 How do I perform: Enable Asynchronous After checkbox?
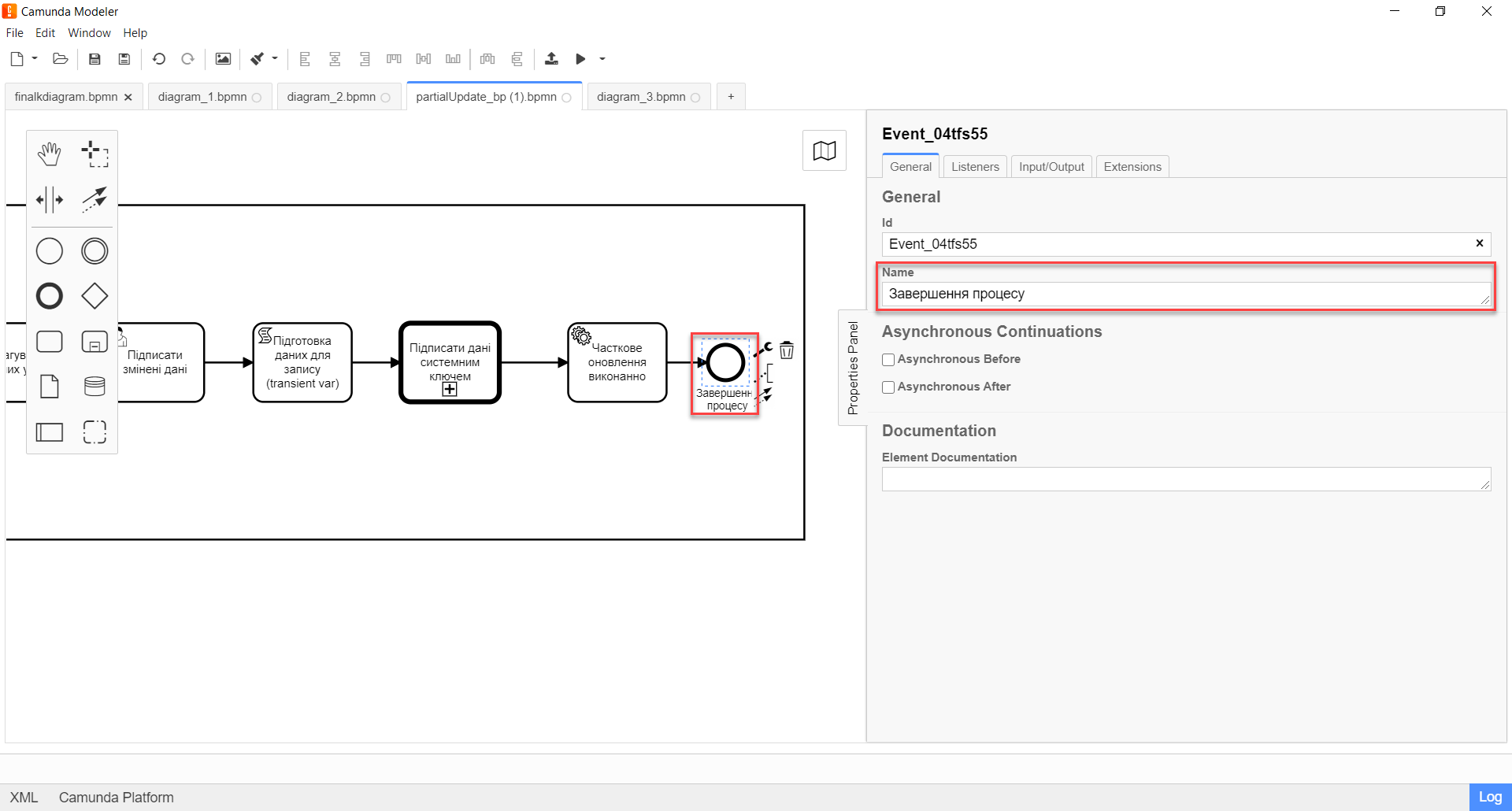point(888,387)
